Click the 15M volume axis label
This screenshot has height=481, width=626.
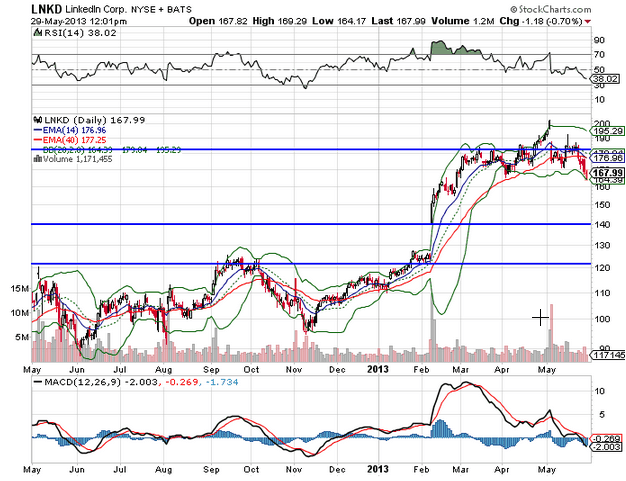(20, 288)
